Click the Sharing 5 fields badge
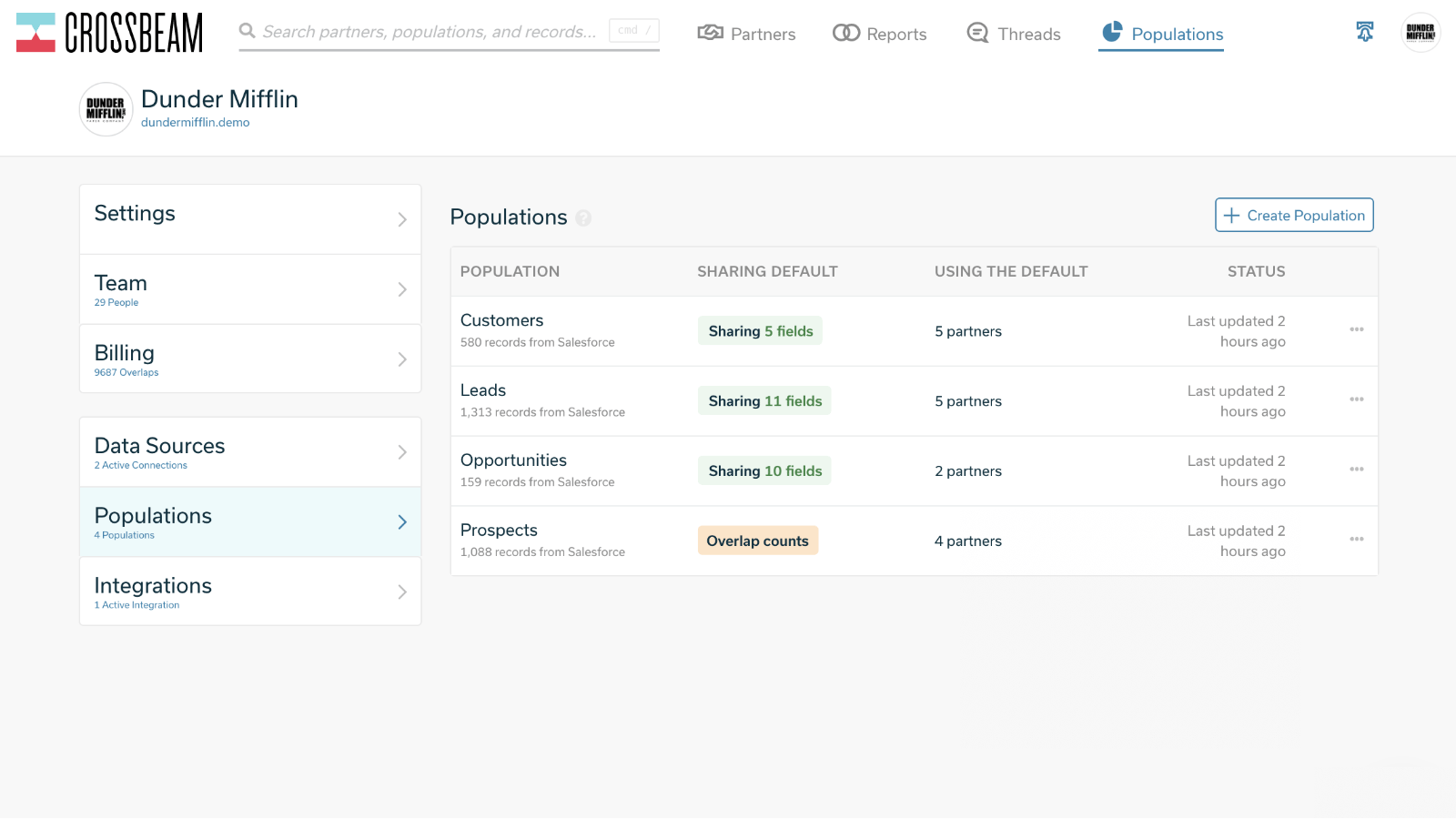Screen dimensions: 1456x819 coord(761,331)
